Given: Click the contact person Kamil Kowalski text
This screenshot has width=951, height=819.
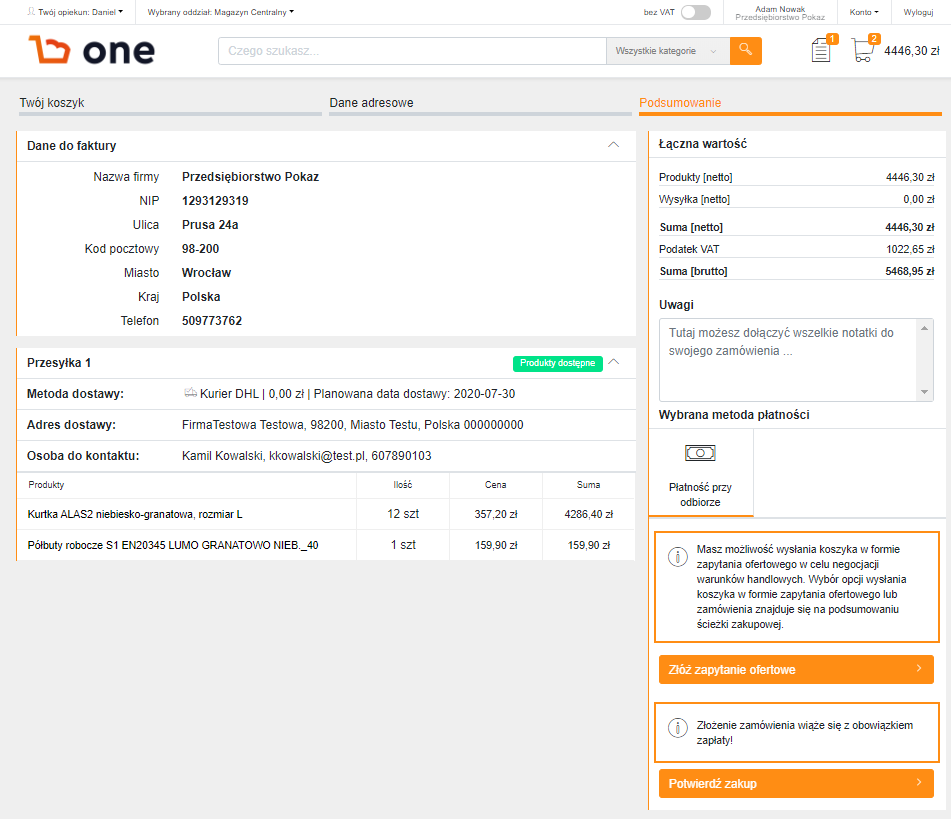Looking at the screenshot, I should [307, 456].
